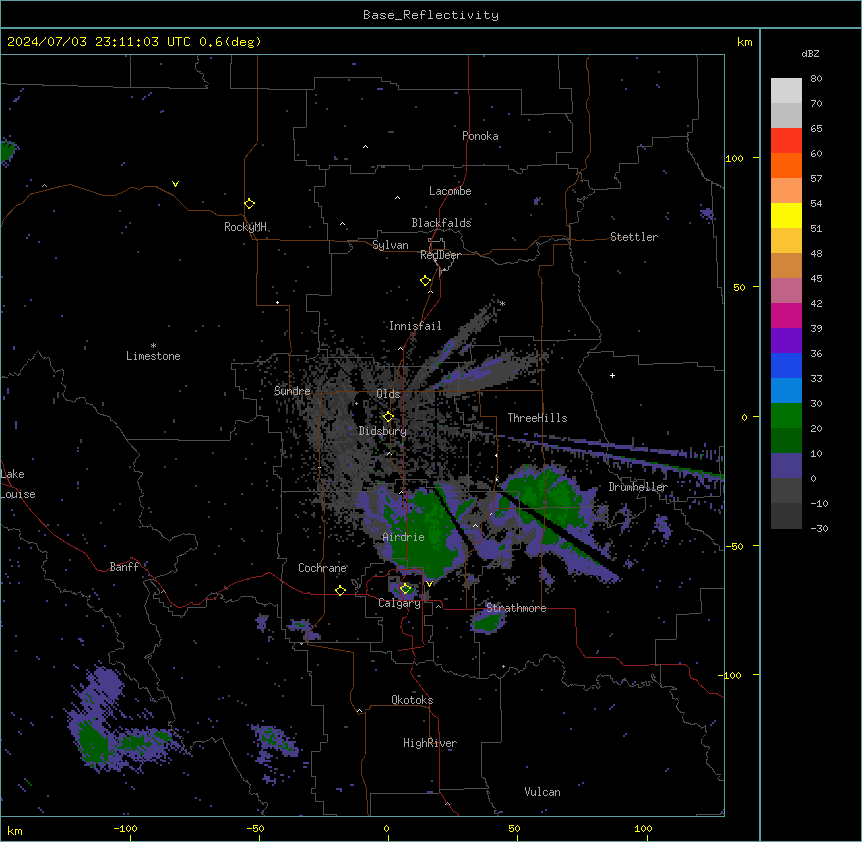Click white plus marker north of Drumheller
Viewport: 862px width, 842px height.
point(612,375)
